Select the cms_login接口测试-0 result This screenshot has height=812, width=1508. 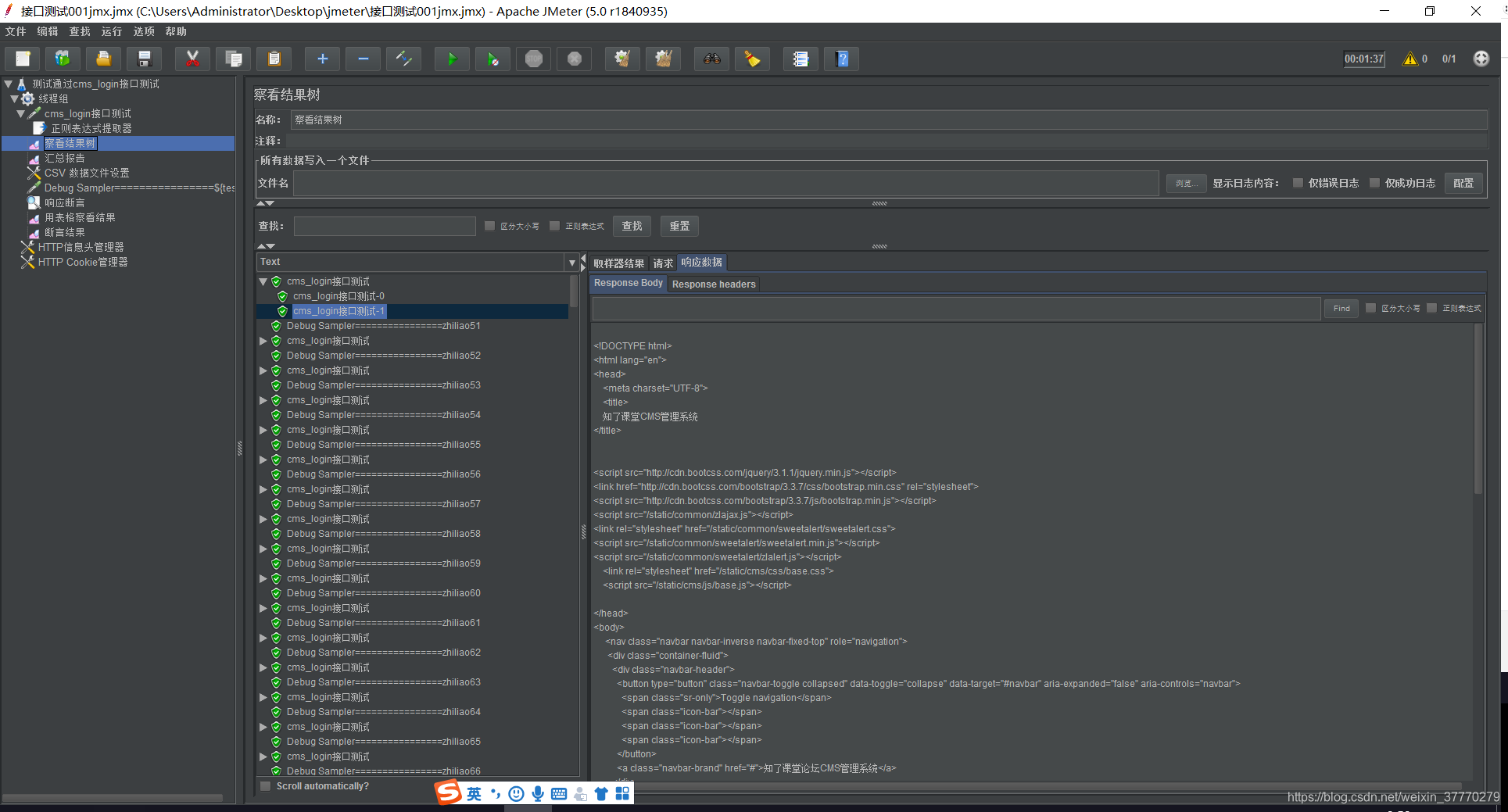pos(338,296)
